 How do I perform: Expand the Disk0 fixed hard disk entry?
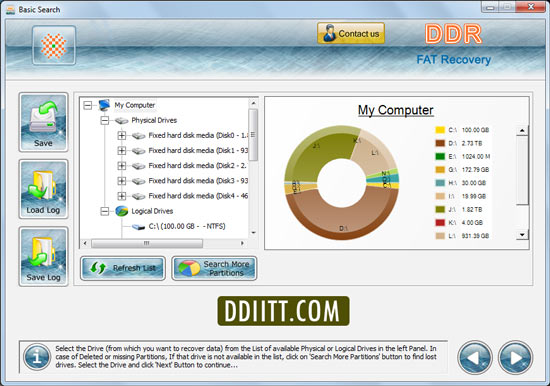[x=122, y=135]
